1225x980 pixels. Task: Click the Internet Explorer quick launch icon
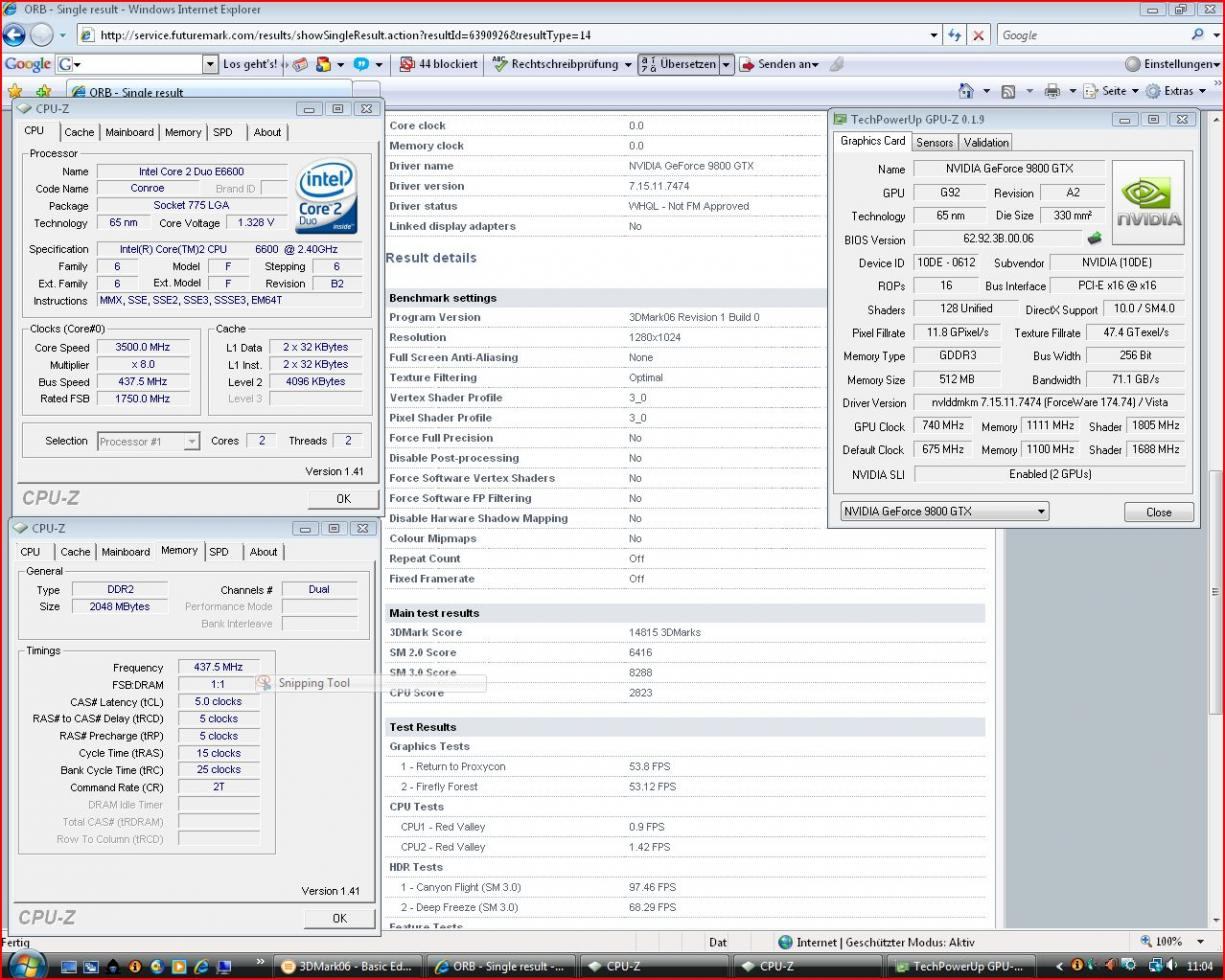click(201, 967)
